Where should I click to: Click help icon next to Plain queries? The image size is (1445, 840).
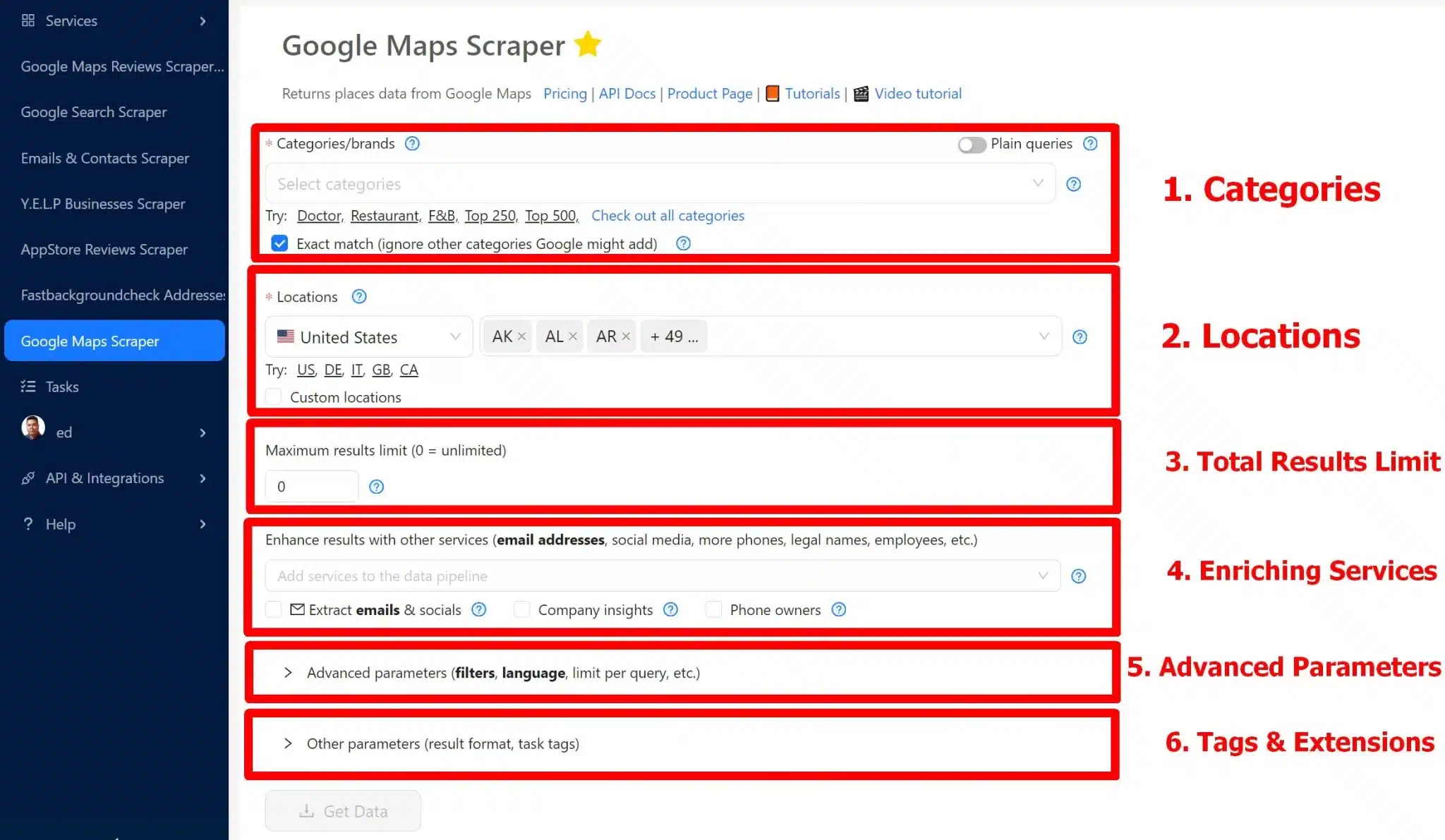pyautogui.click(x=1090, y=144)
